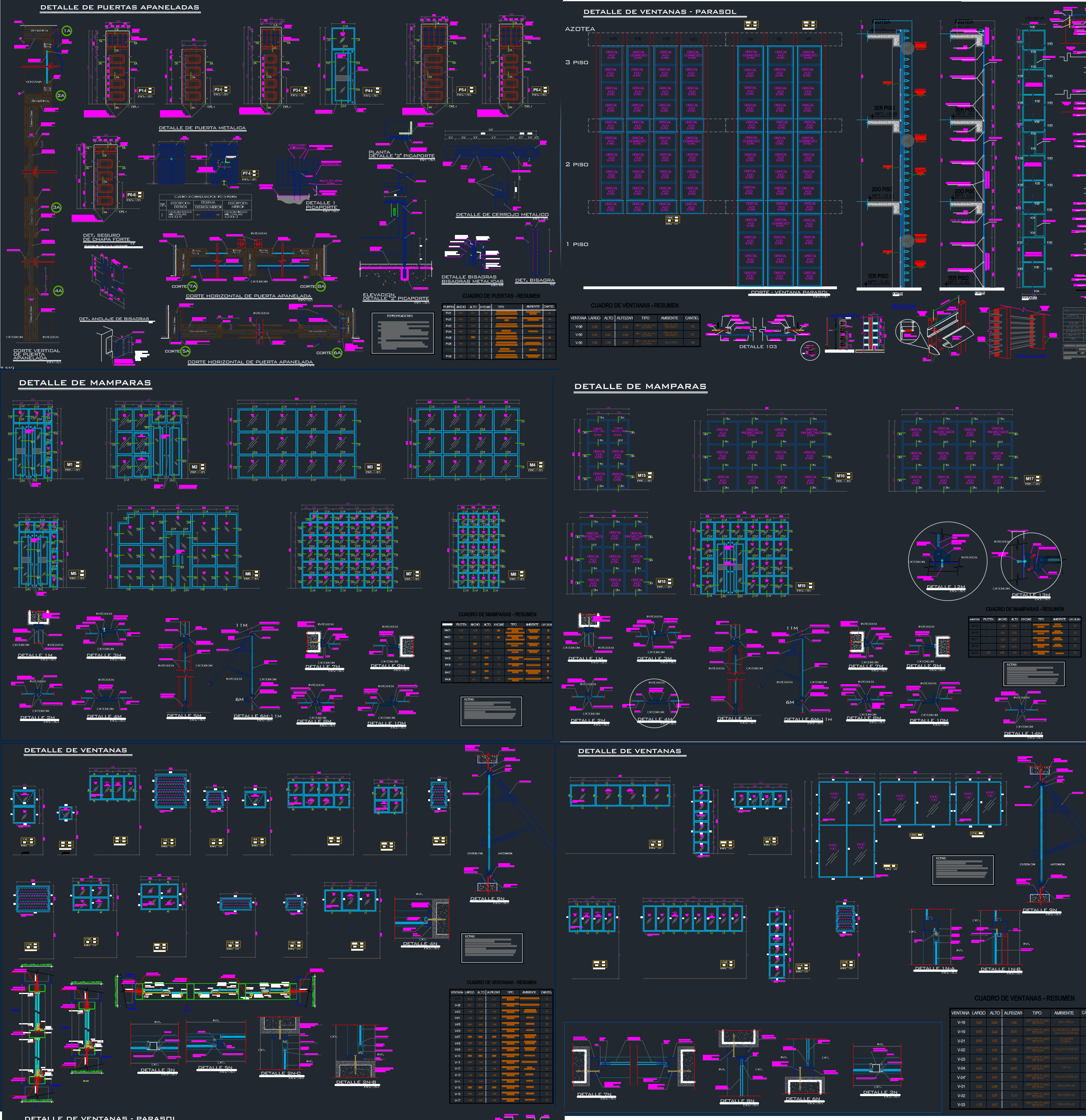Click the 'DETALLE 5N' label

point(215,1067)
